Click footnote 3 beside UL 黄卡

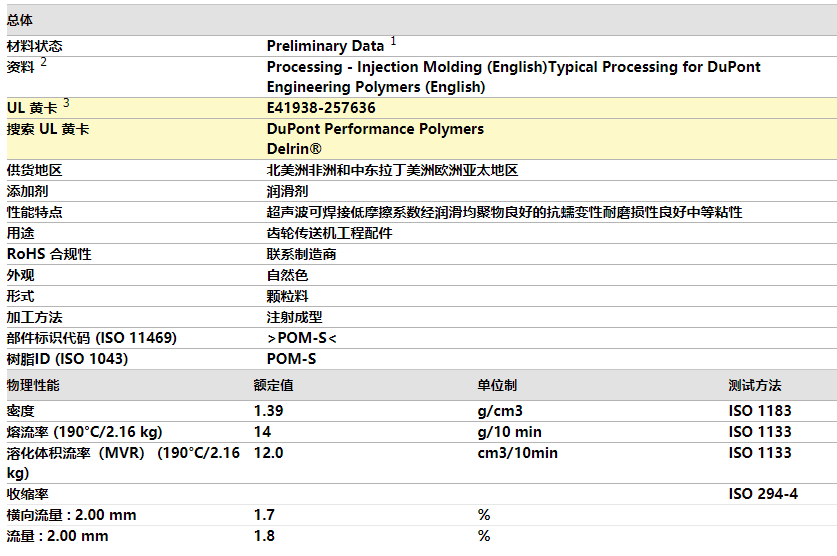point(66,103)
